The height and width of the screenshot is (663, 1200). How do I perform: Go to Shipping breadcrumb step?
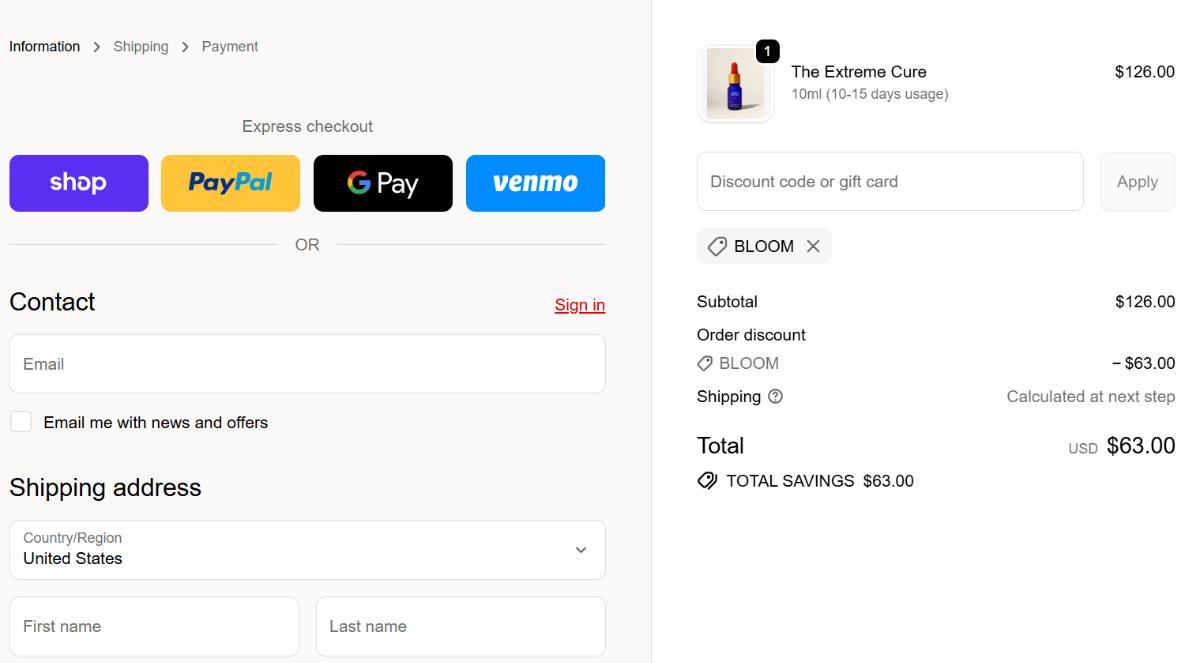[x=141, y=47]
